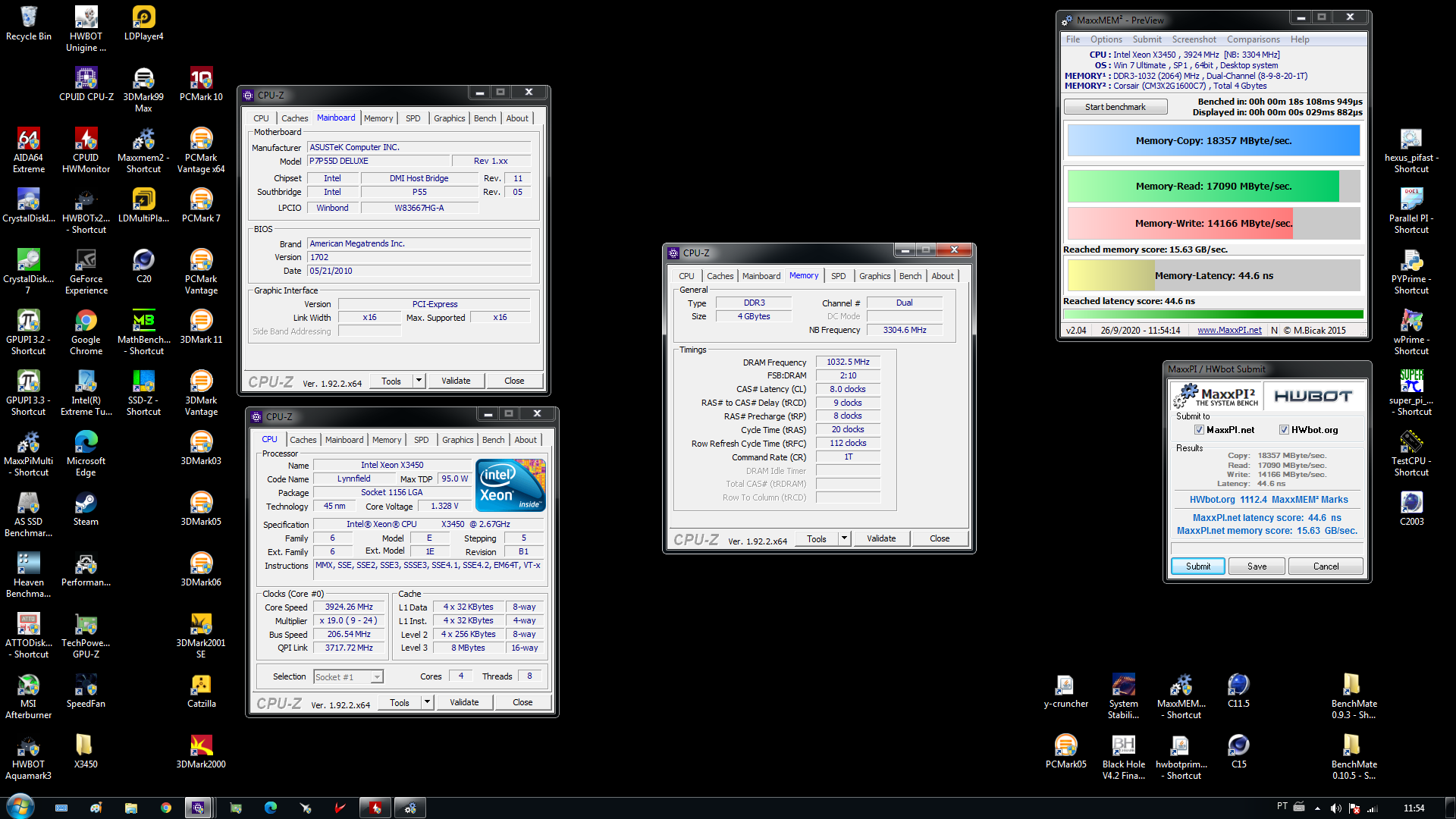The height and width of the screenshot is (819, 1456).
Task: Launch CPUID CPU-Z desktop icon
Action: pos(86,84)
